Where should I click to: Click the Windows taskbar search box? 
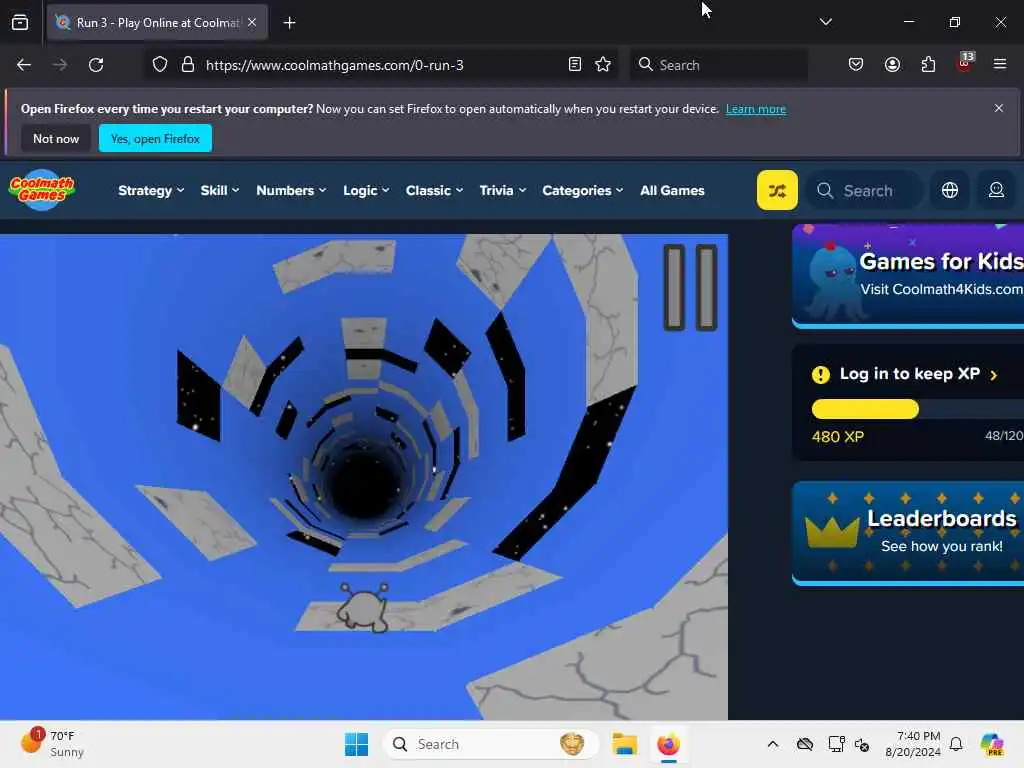(x=490, y=744)
